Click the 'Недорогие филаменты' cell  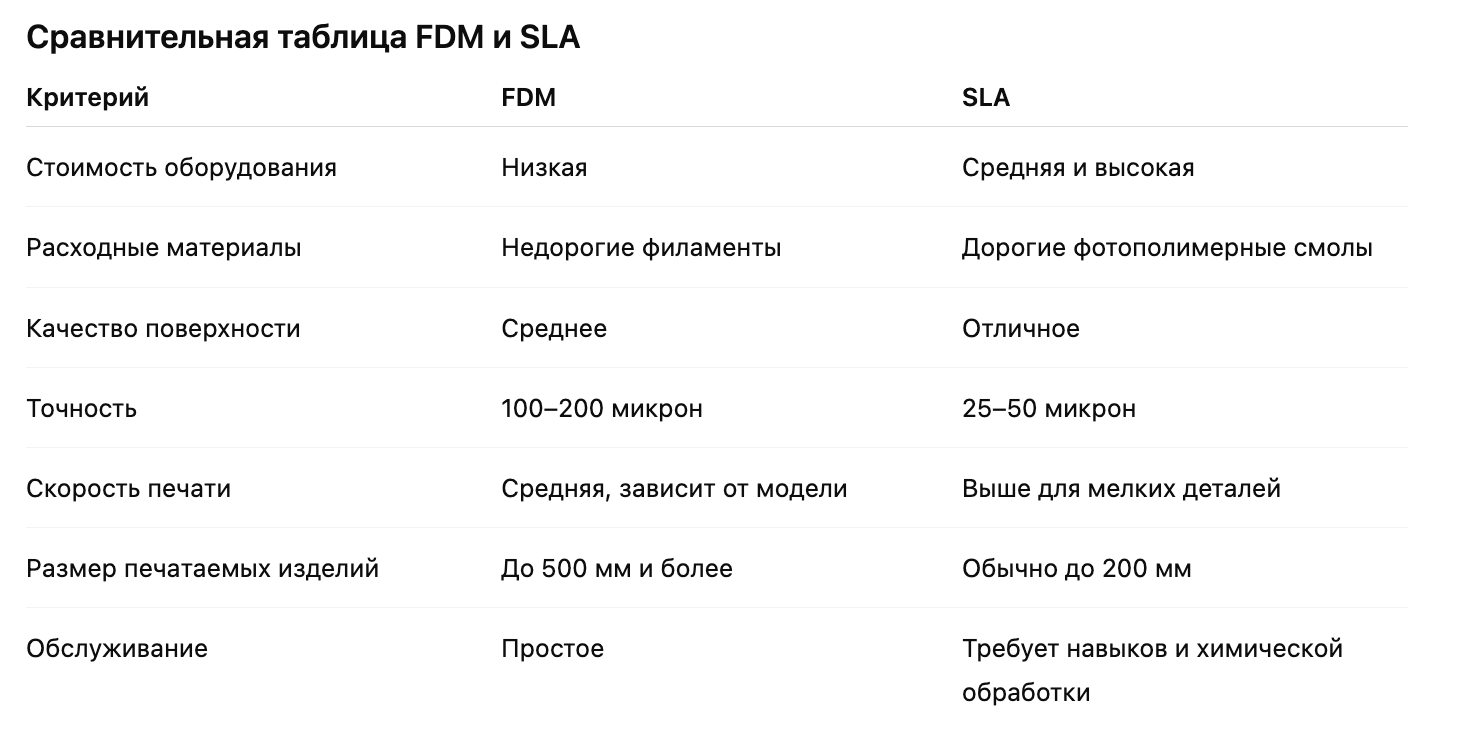tap(641, 247)
